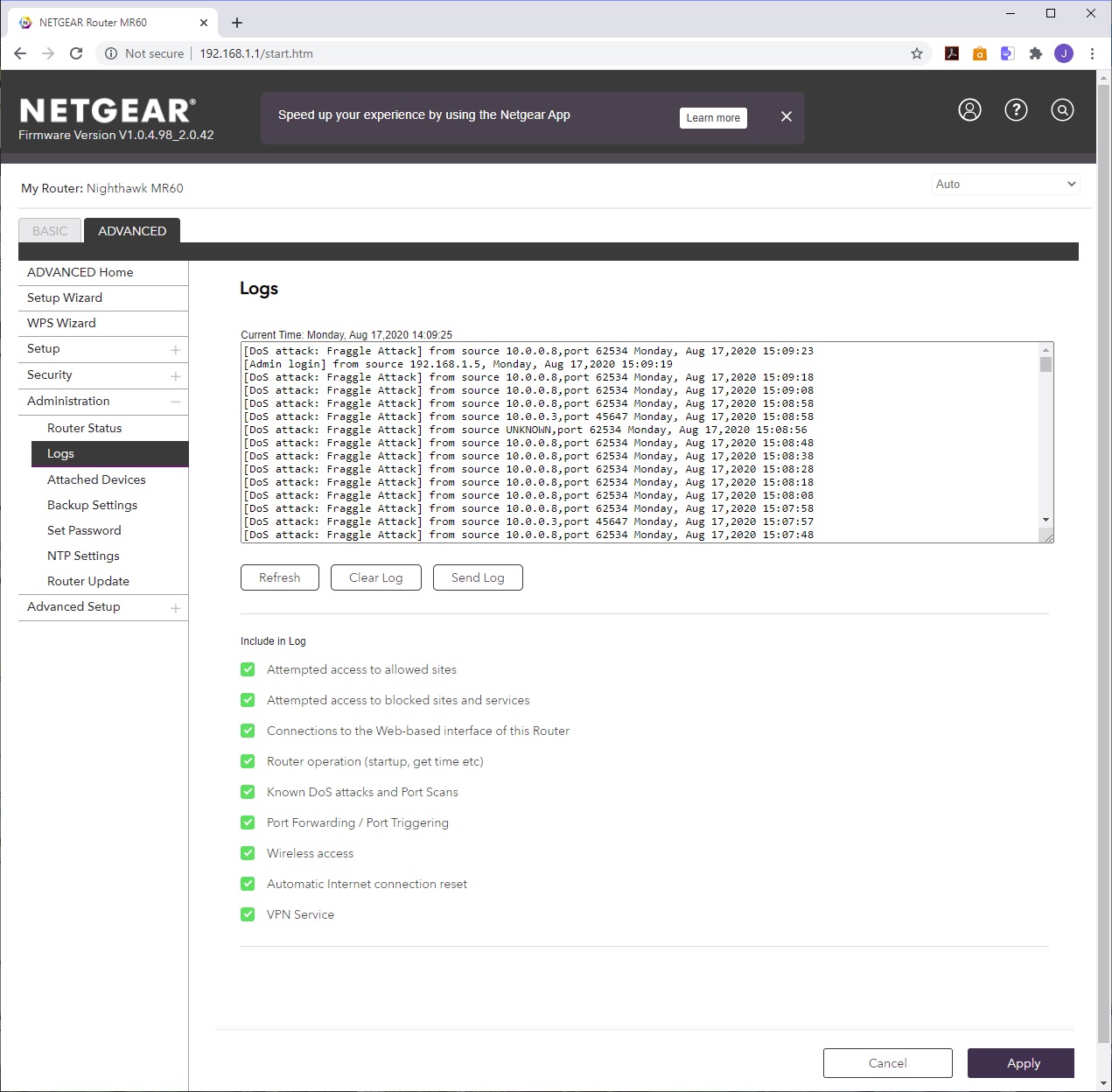This screenshot has width=1112, height=1092.
Task: Switch to the BASIC tab
Action: pos(50,231)
